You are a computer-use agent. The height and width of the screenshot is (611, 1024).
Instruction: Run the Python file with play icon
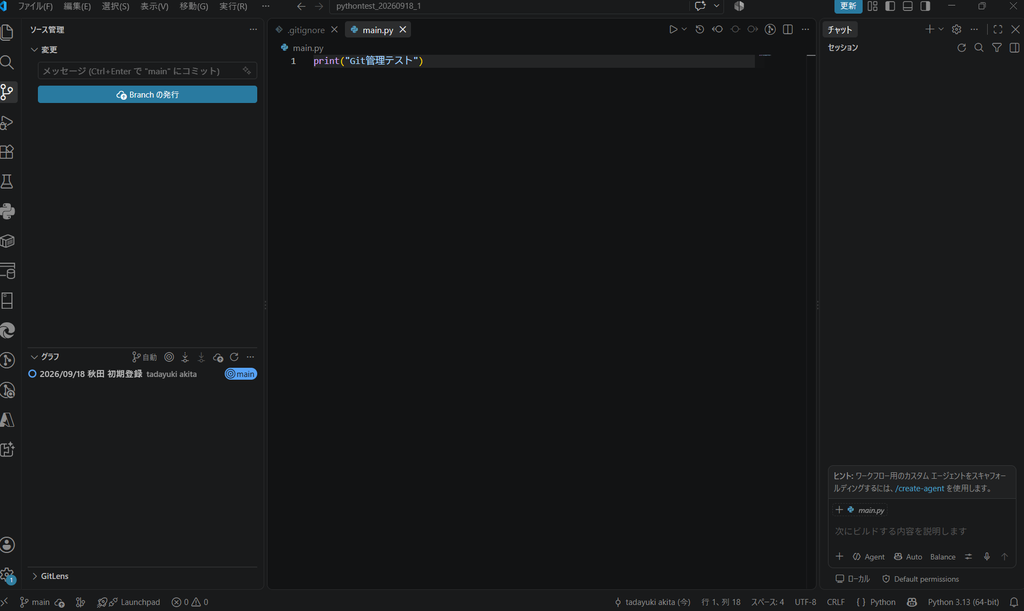(673, 29)
